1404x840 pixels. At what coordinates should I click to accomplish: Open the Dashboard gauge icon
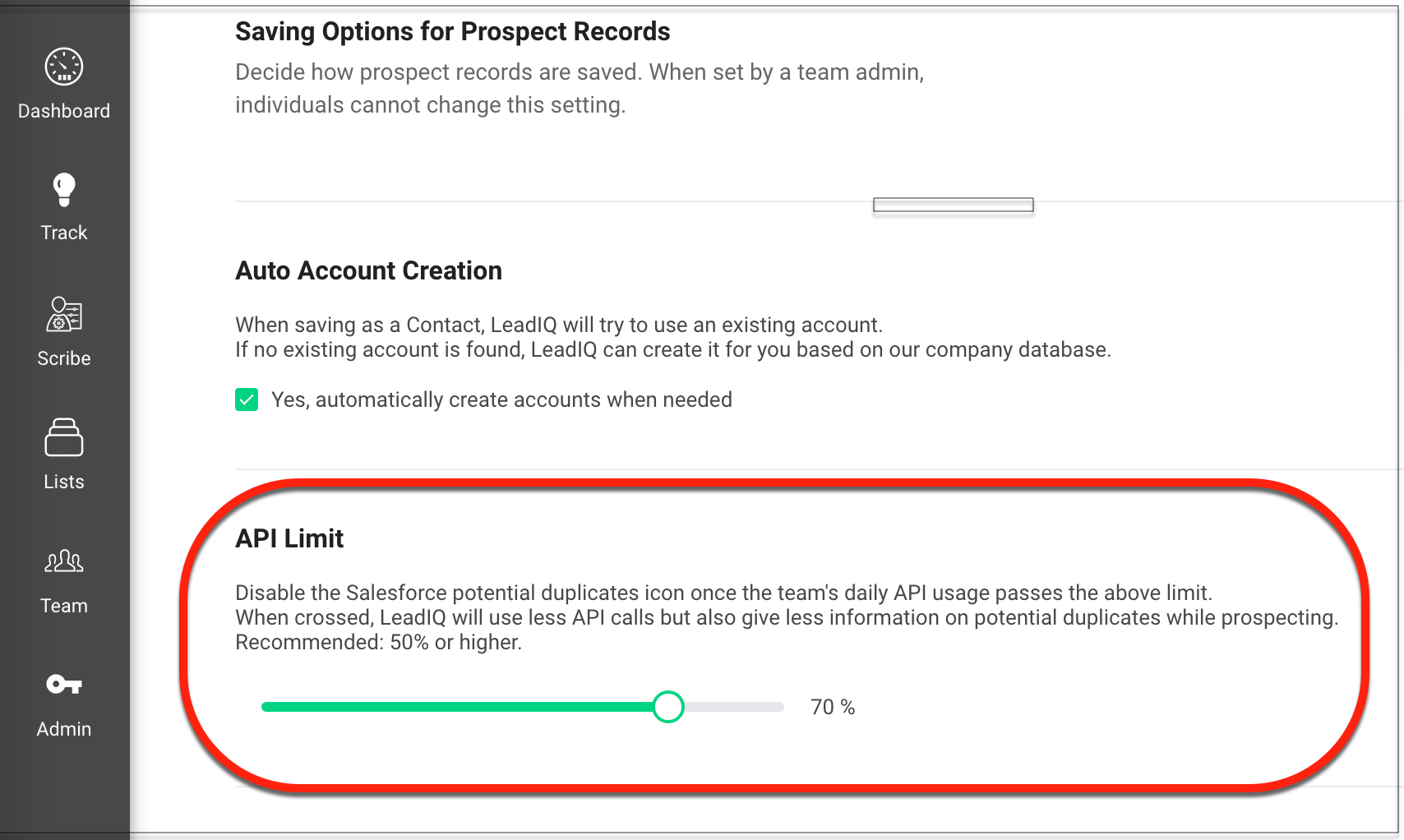64,67
